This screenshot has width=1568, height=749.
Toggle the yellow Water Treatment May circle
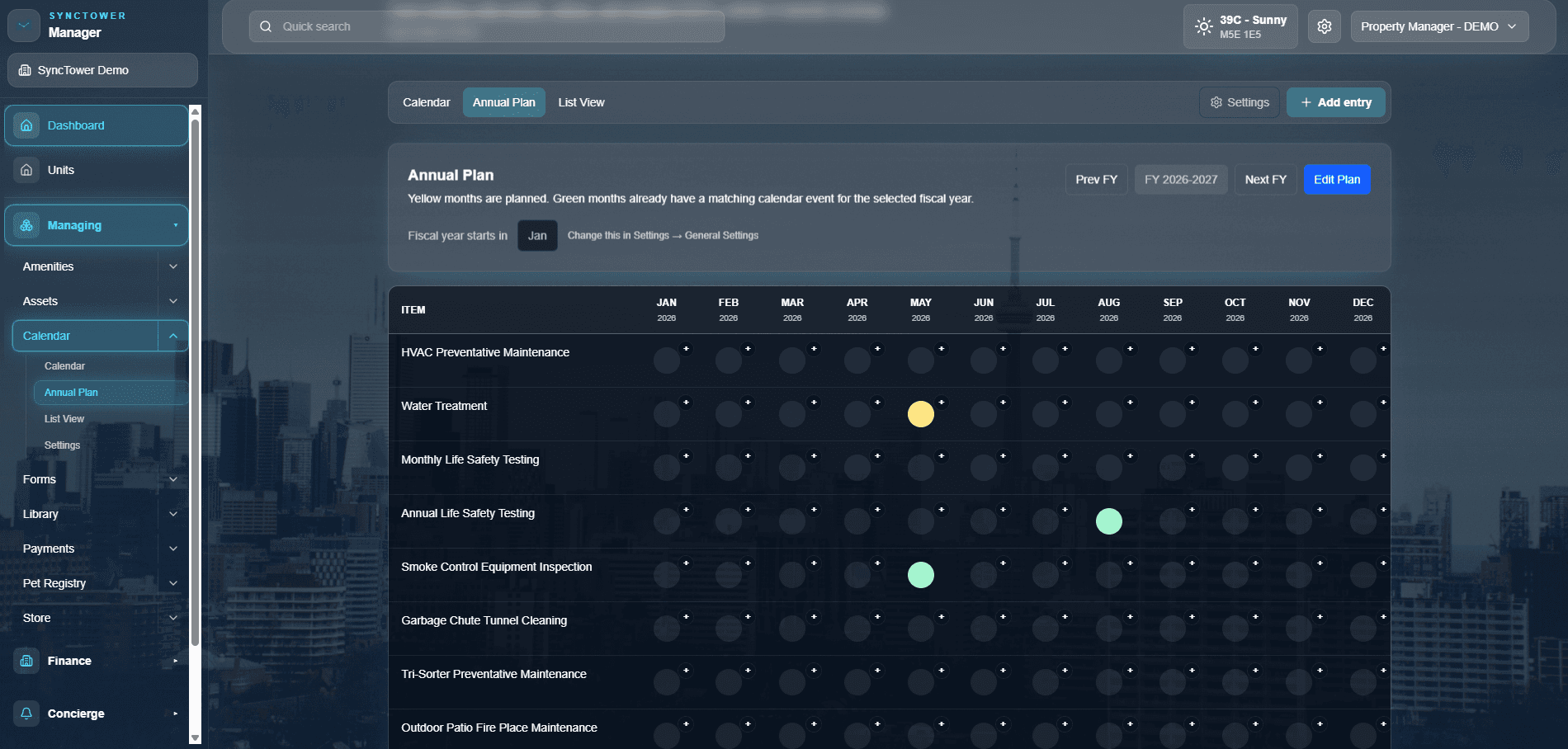(x=921, y=414)
